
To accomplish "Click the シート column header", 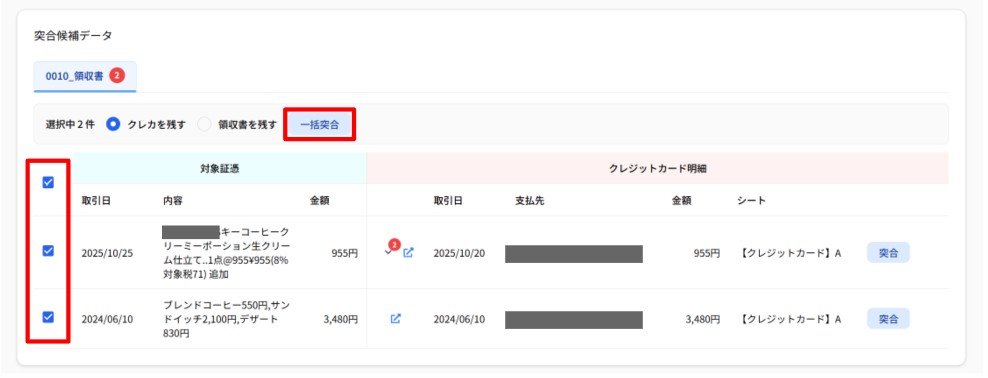I will [x=751, y=200].
